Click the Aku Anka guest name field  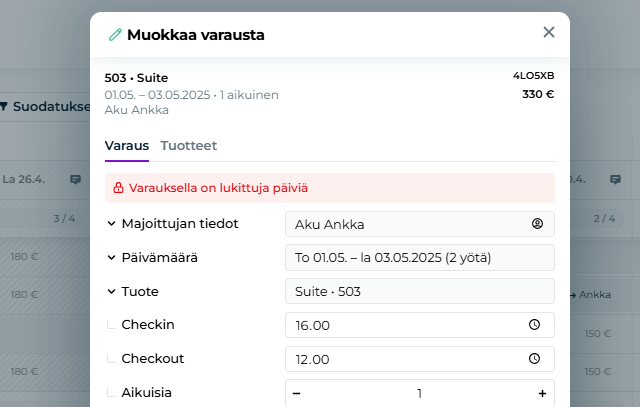pyautogui.click(x=405, y=224)
